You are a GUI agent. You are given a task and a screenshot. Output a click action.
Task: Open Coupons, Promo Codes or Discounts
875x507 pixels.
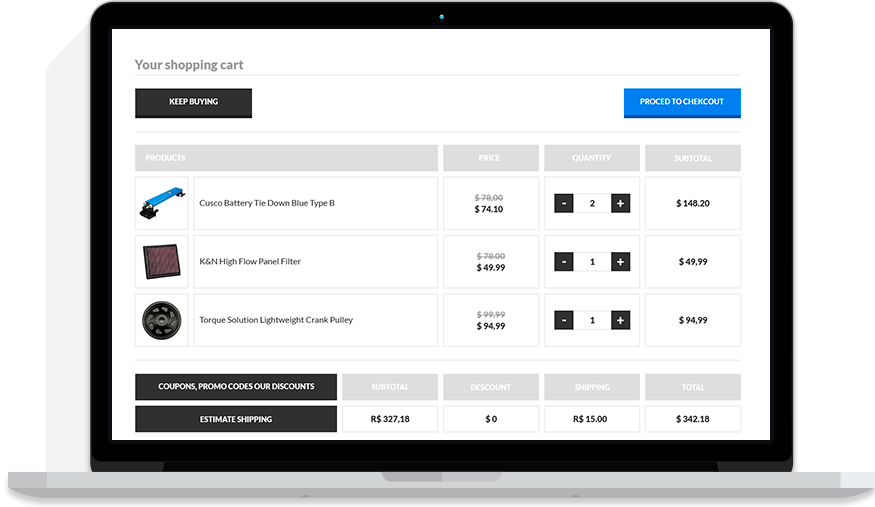[236, 387]
